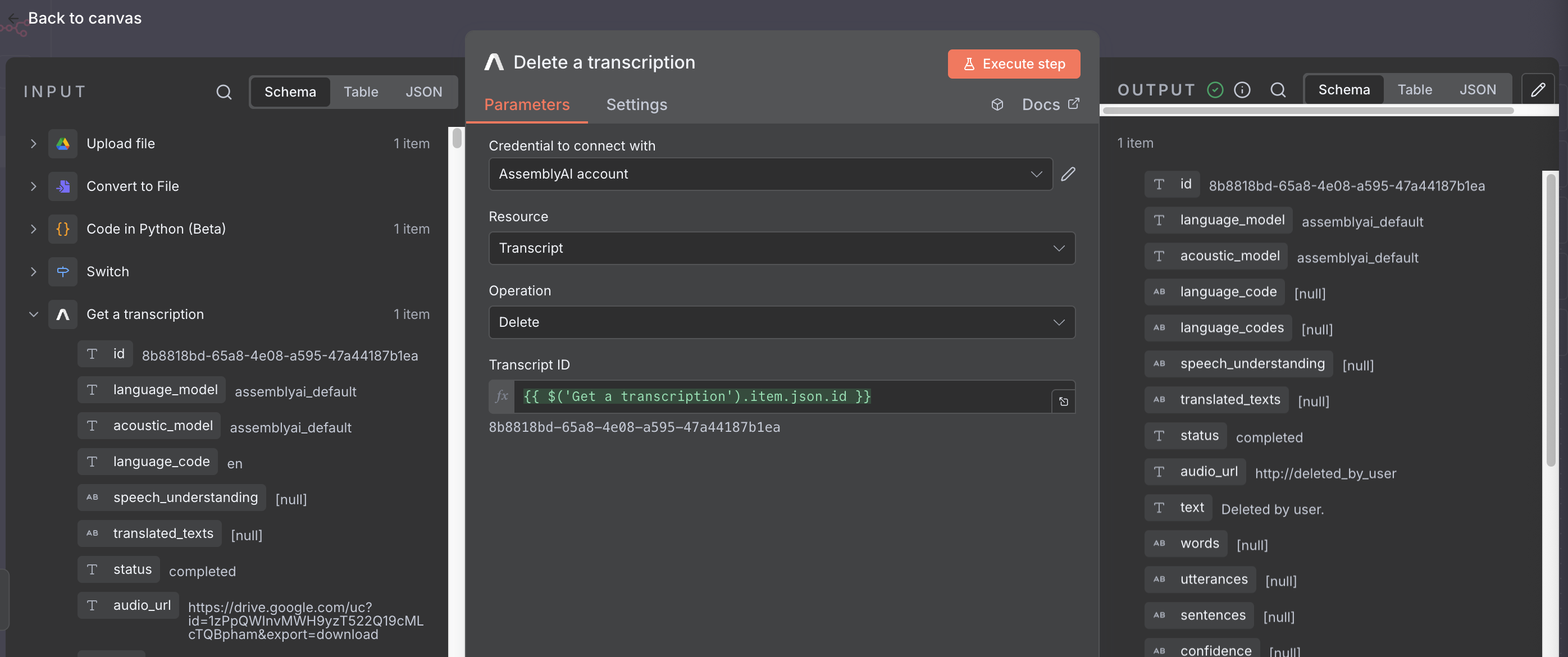Click the Code in Python node icon
1568x657 pixels.
(63, 229)
